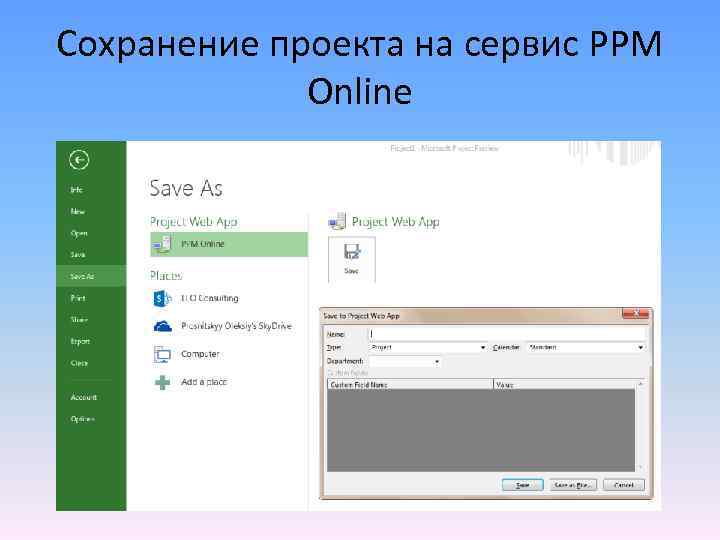Click the Name input field
This screenshot has width=720, height=540.
(507, 334)
